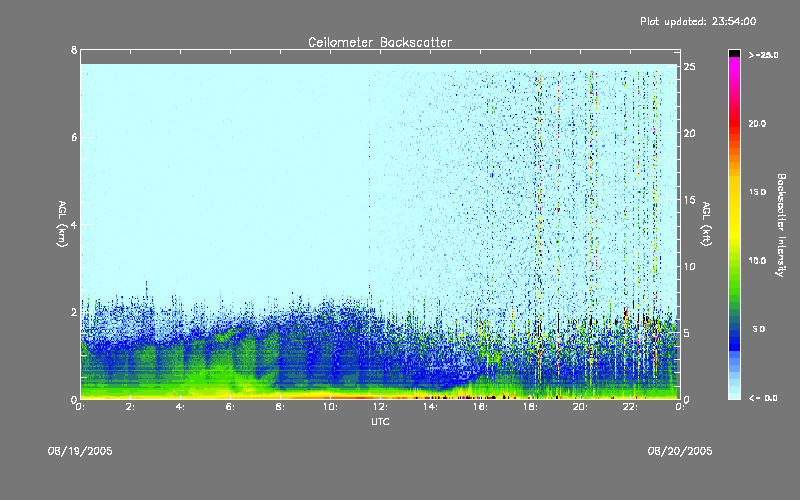Click the '10:' UTC hour tick label
This screenshot has height=500, width=800.
pyautogui.click(x=330, y=407)
